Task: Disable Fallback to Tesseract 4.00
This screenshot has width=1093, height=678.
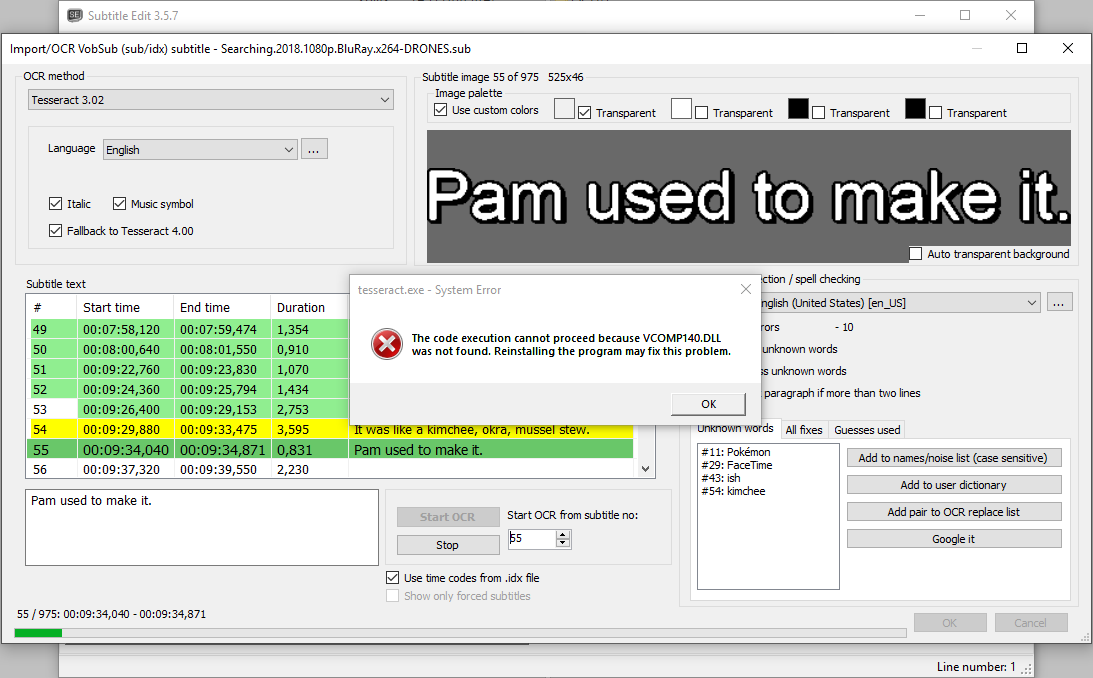Action: coord(56,231)
